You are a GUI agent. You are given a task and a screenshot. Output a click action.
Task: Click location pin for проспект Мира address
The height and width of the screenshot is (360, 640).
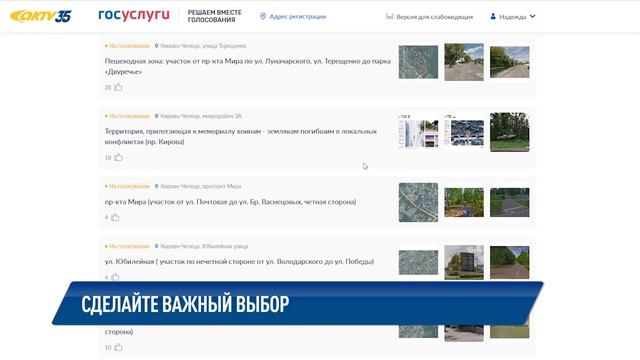[156, 186]
